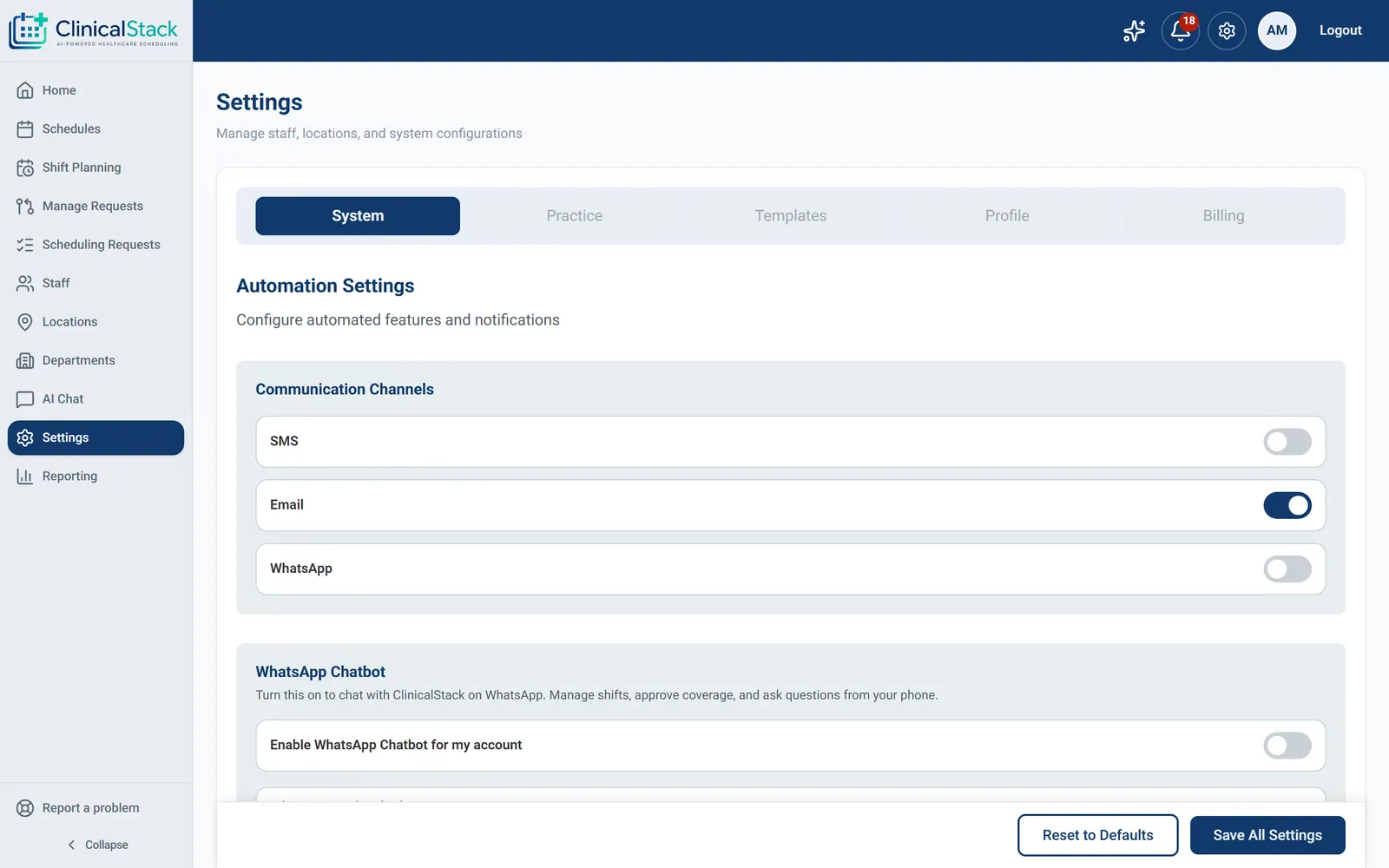Open the Staff people icon
Image resolution: width=1389 pixels, height=868 pixels.
pos(25,283)
